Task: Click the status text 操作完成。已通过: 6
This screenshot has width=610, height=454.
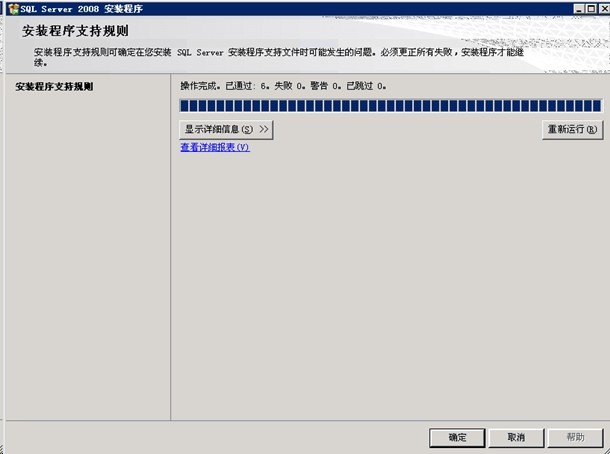Action: click(x=225, y=86)
